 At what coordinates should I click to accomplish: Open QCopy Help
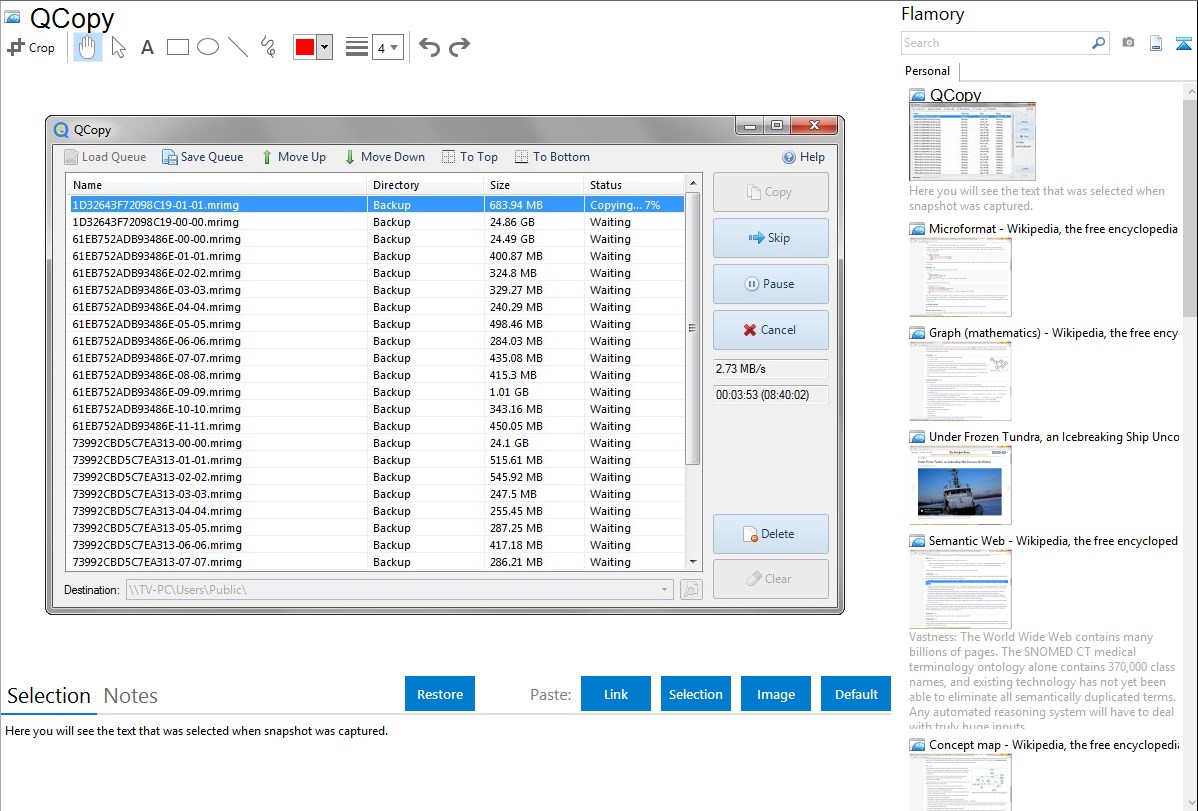804,157
